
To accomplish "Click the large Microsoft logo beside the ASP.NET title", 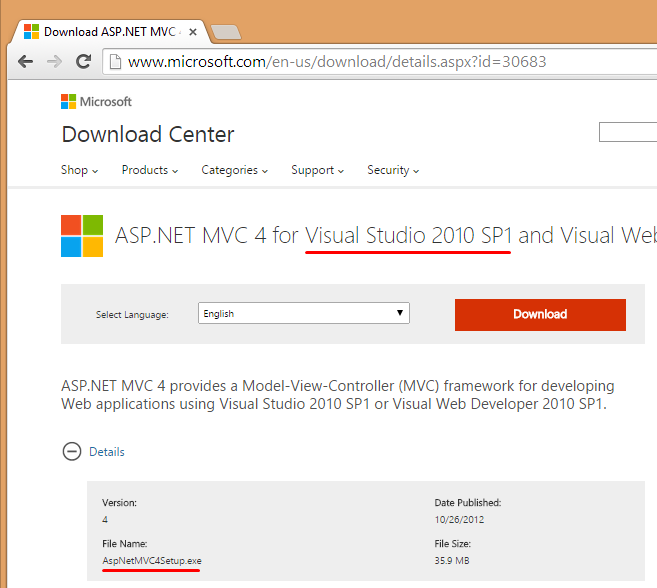I will click(x=82, y=236).
